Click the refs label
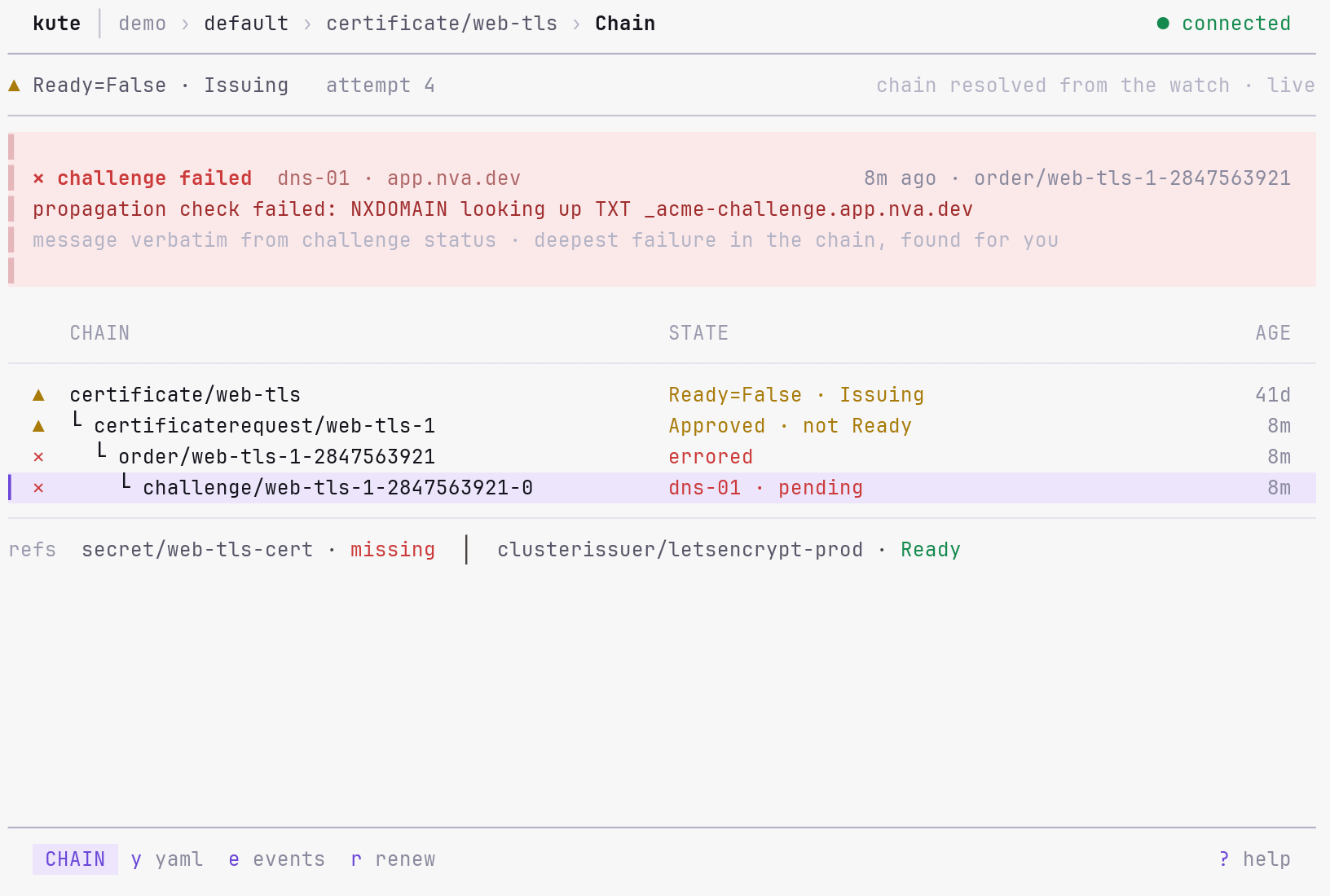The width and height of the screenshot is (1330, 896). (x=33, y=550)
